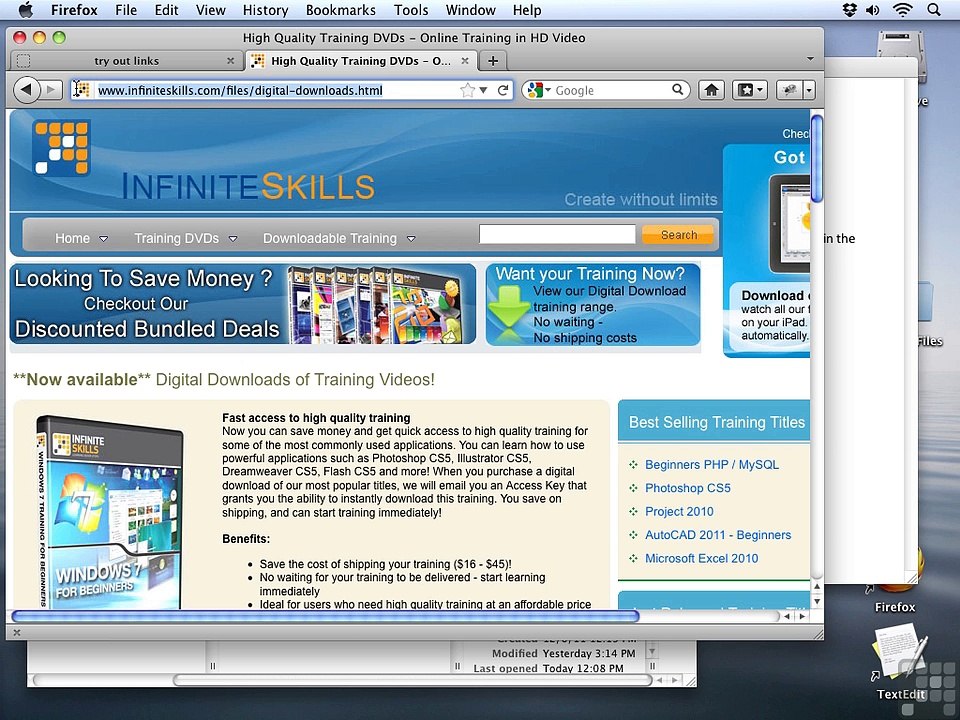Viewport: 960px width, 720px height.
Task: Click the Firefox back arrow button
Action: pos(26,90)
